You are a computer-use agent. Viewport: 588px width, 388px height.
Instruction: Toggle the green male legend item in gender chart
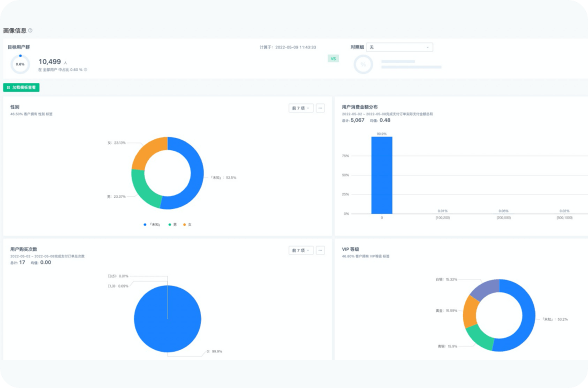(x=172, y=225)
